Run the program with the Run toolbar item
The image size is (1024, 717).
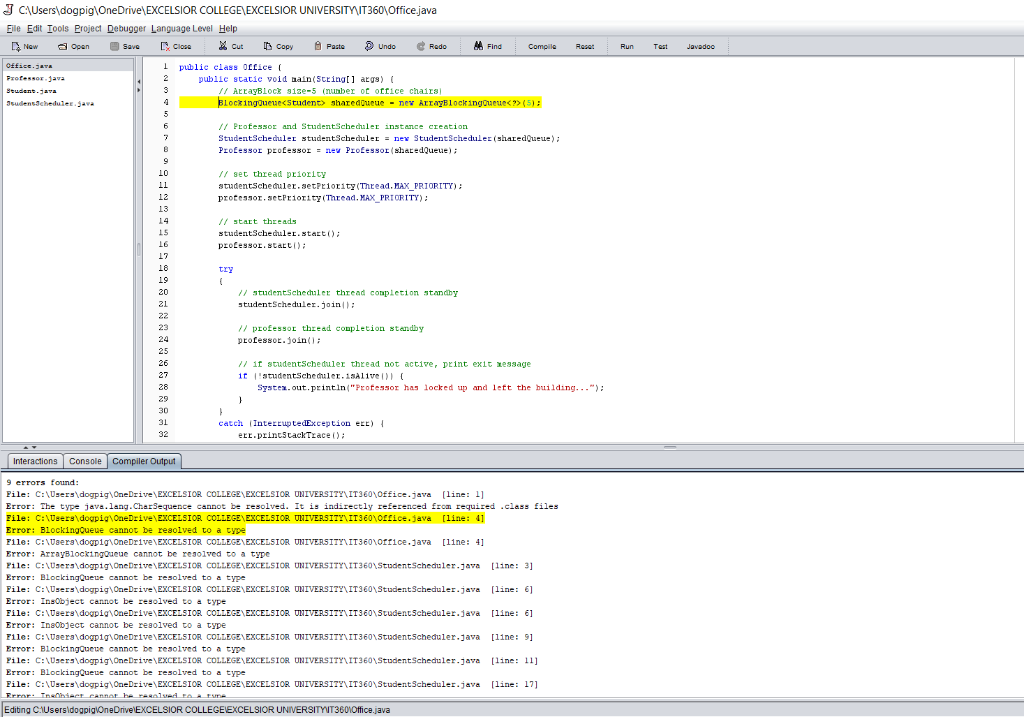click(x=627, y=45)
